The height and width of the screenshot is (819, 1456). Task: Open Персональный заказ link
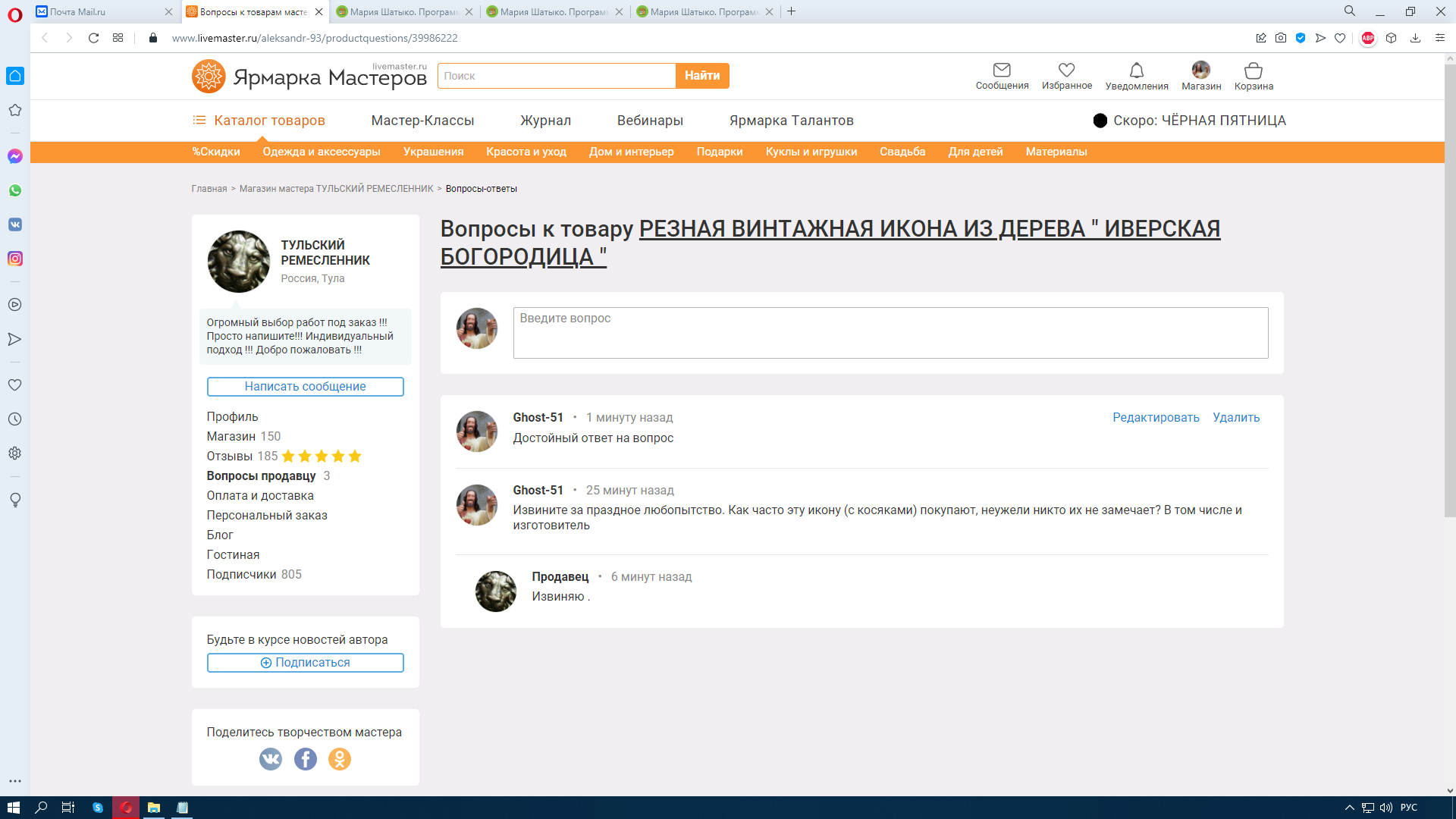click(x=267, y=516)
